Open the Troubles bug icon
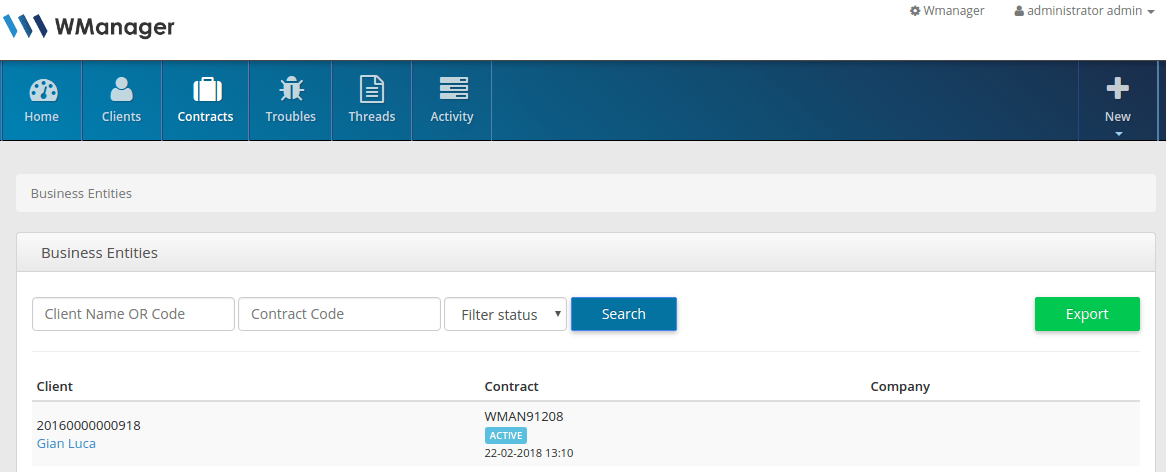The width and height of the screenshot is (1166, 472). tap(291, 90)
